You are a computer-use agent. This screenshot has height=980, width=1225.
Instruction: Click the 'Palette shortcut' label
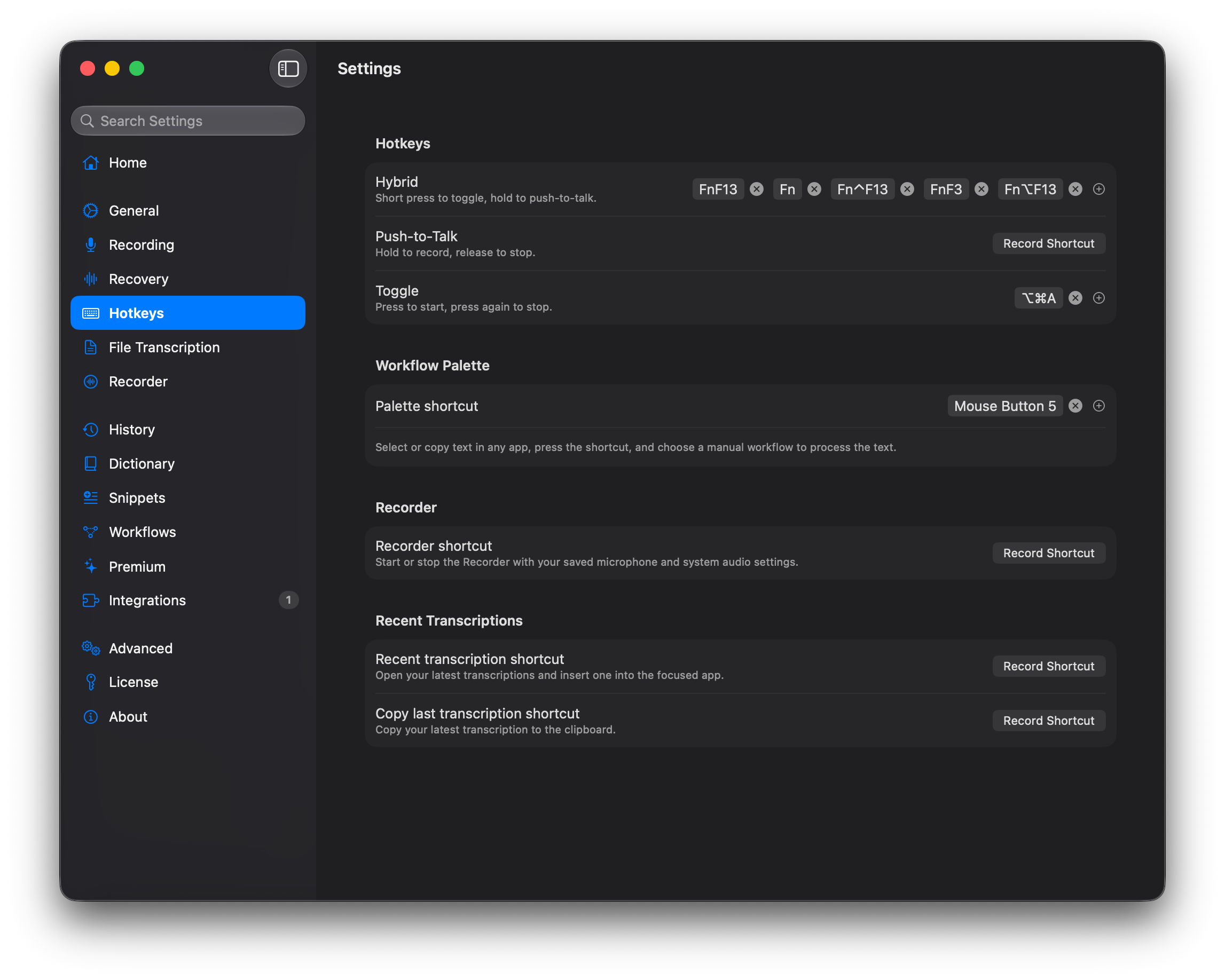pos(427,406)
